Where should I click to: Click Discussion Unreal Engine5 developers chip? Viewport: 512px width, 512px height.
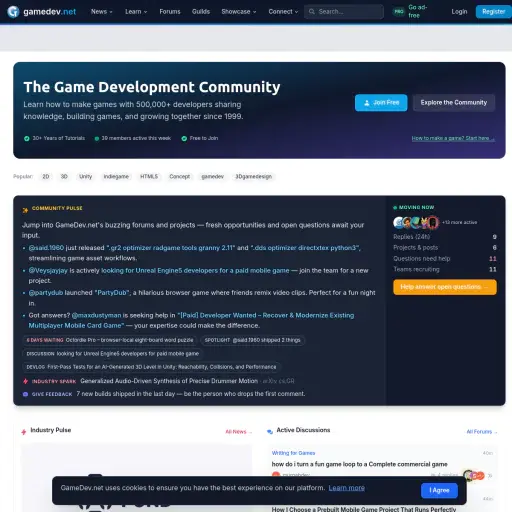[x=113, y=354]
